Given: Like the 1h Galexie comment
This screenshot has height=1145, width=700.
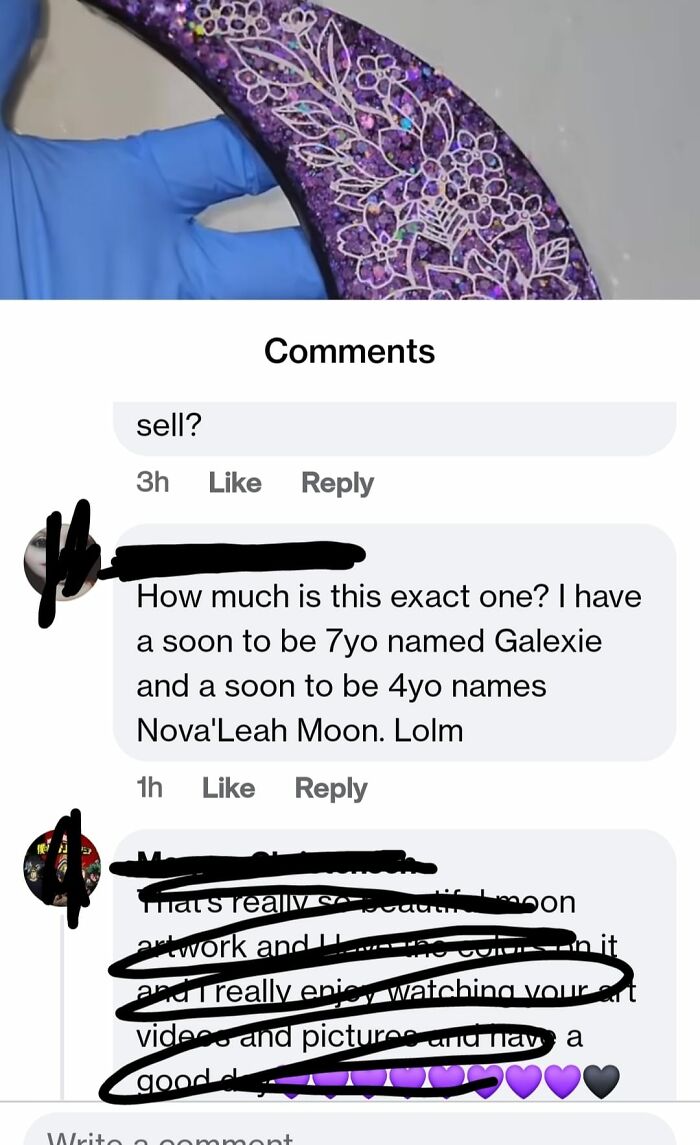Looking at the screenshot, I should [228, 788].
